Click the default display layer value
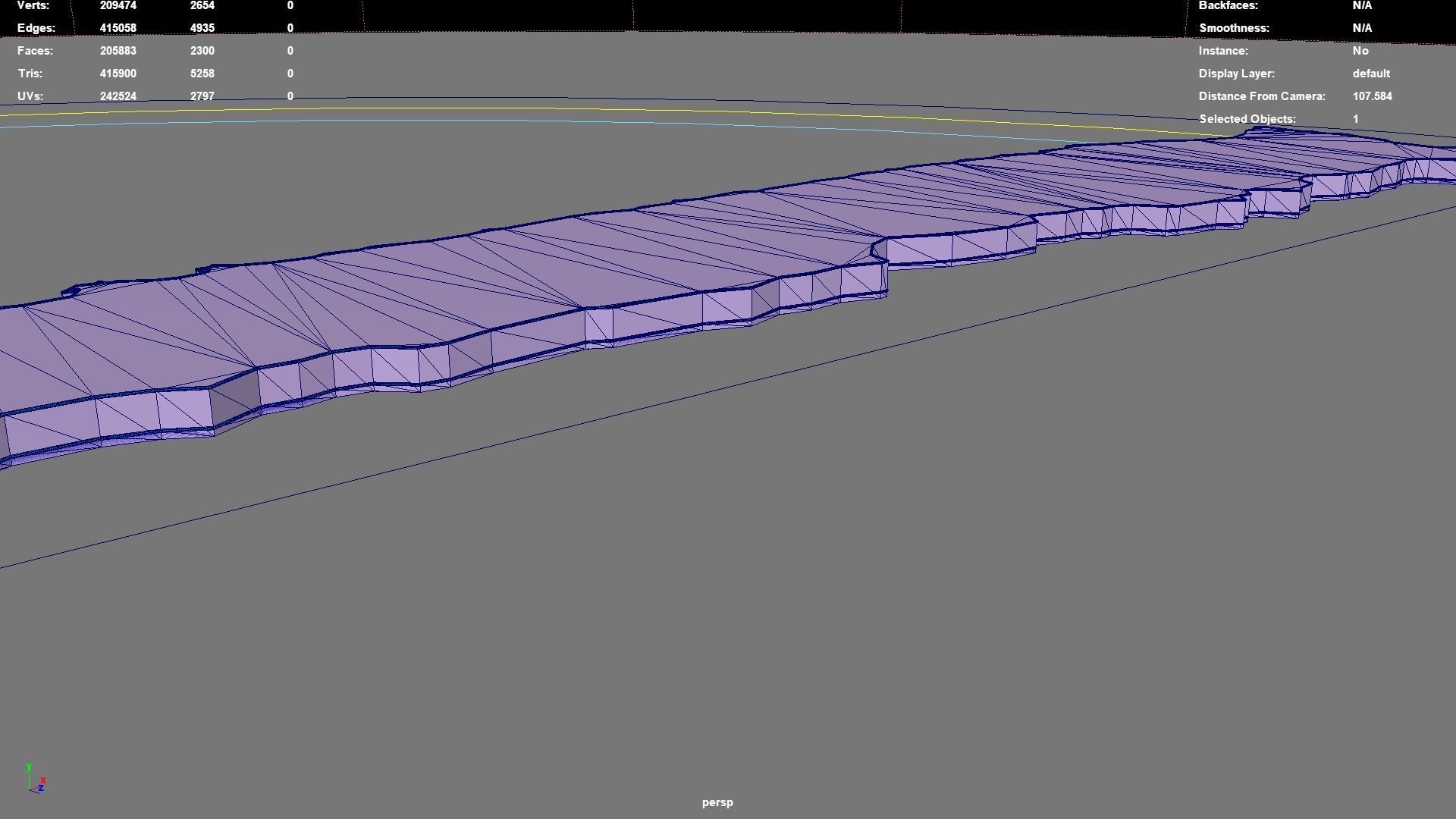Screen dimensions: 1456x819 pyautogui.click(x=1371, y=74)
